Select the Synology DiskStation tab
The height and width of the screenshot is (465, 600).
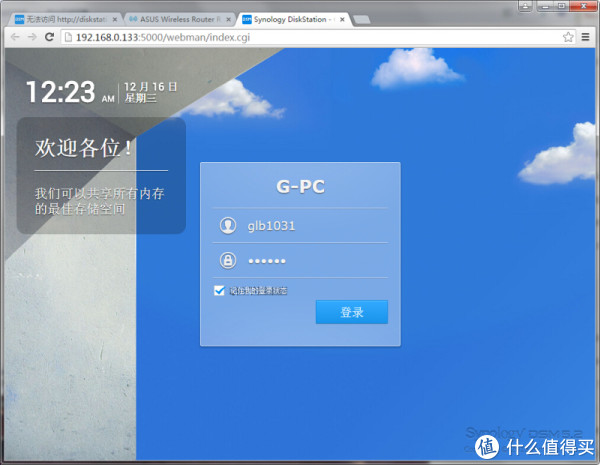tap(290, 18)
